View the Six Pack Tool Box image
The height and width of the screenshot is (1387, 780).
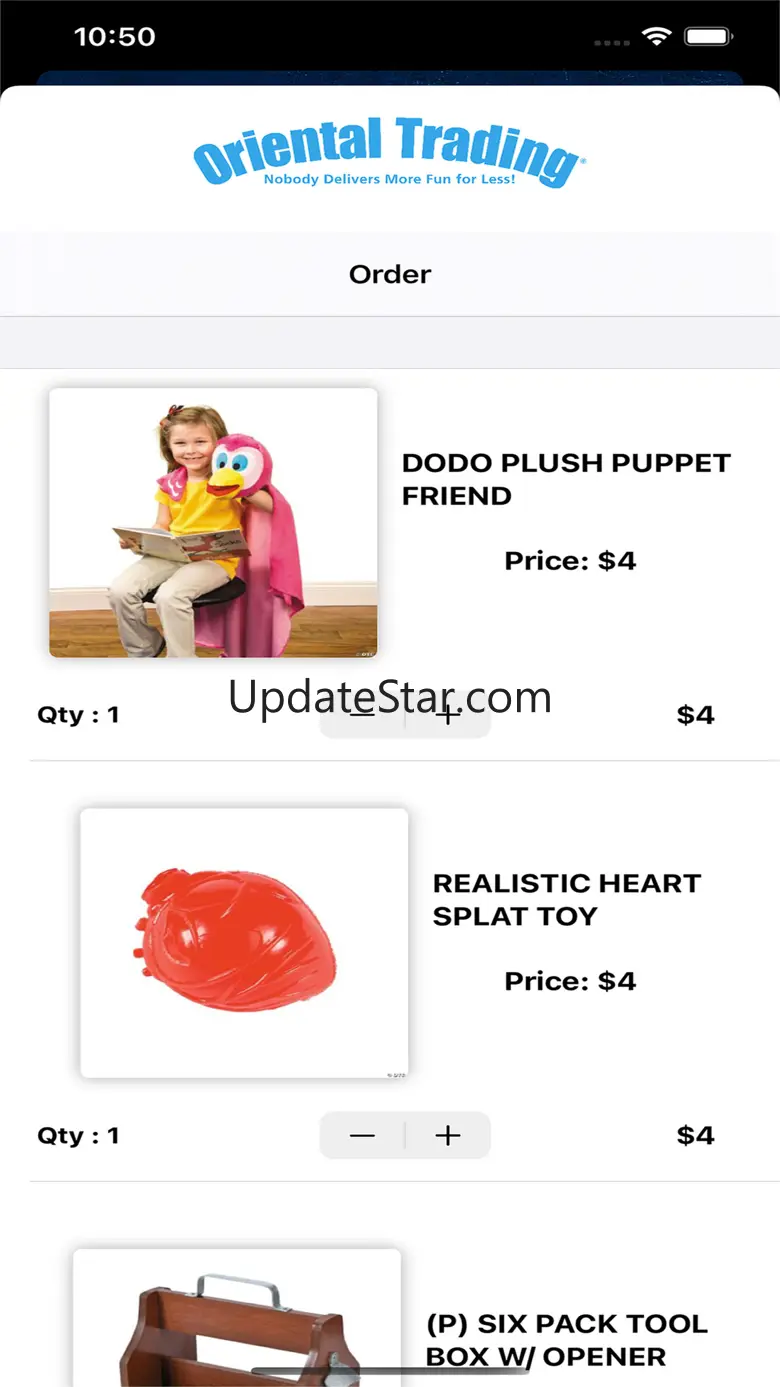click(237, 1318)
